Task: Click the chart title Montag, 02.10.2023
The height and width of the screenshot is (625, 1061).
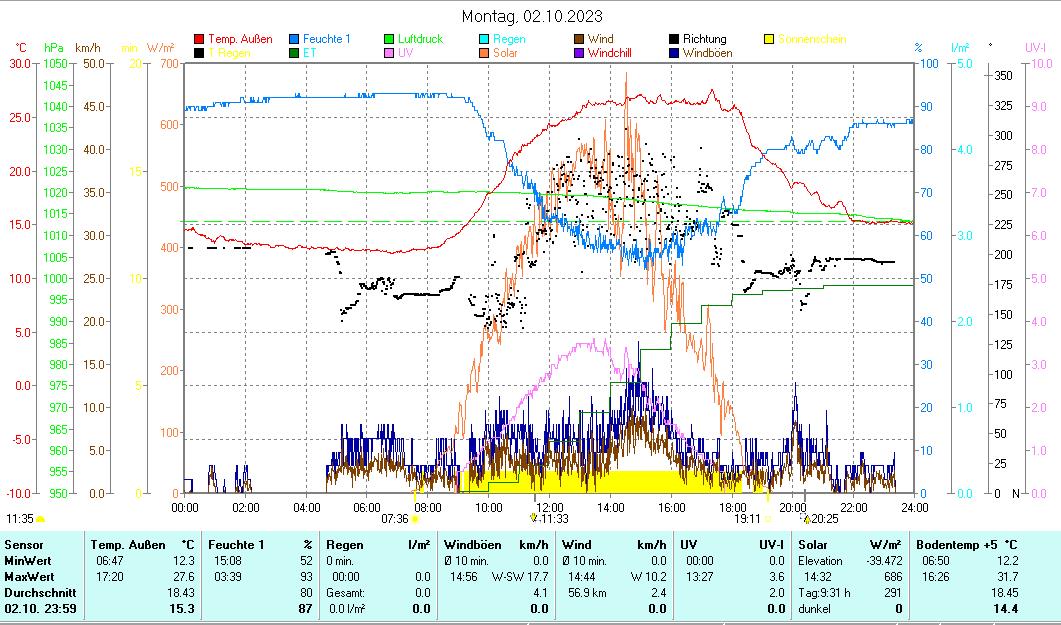Action: pos(532,17)
